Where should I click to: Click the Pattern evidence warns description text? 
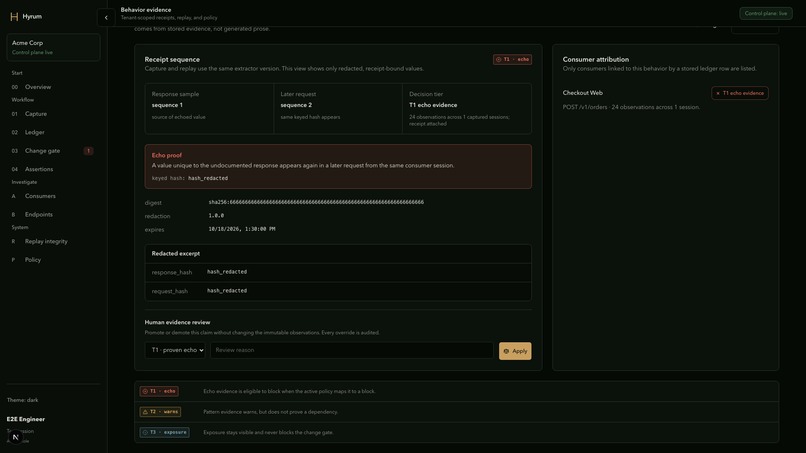[270, 412]
